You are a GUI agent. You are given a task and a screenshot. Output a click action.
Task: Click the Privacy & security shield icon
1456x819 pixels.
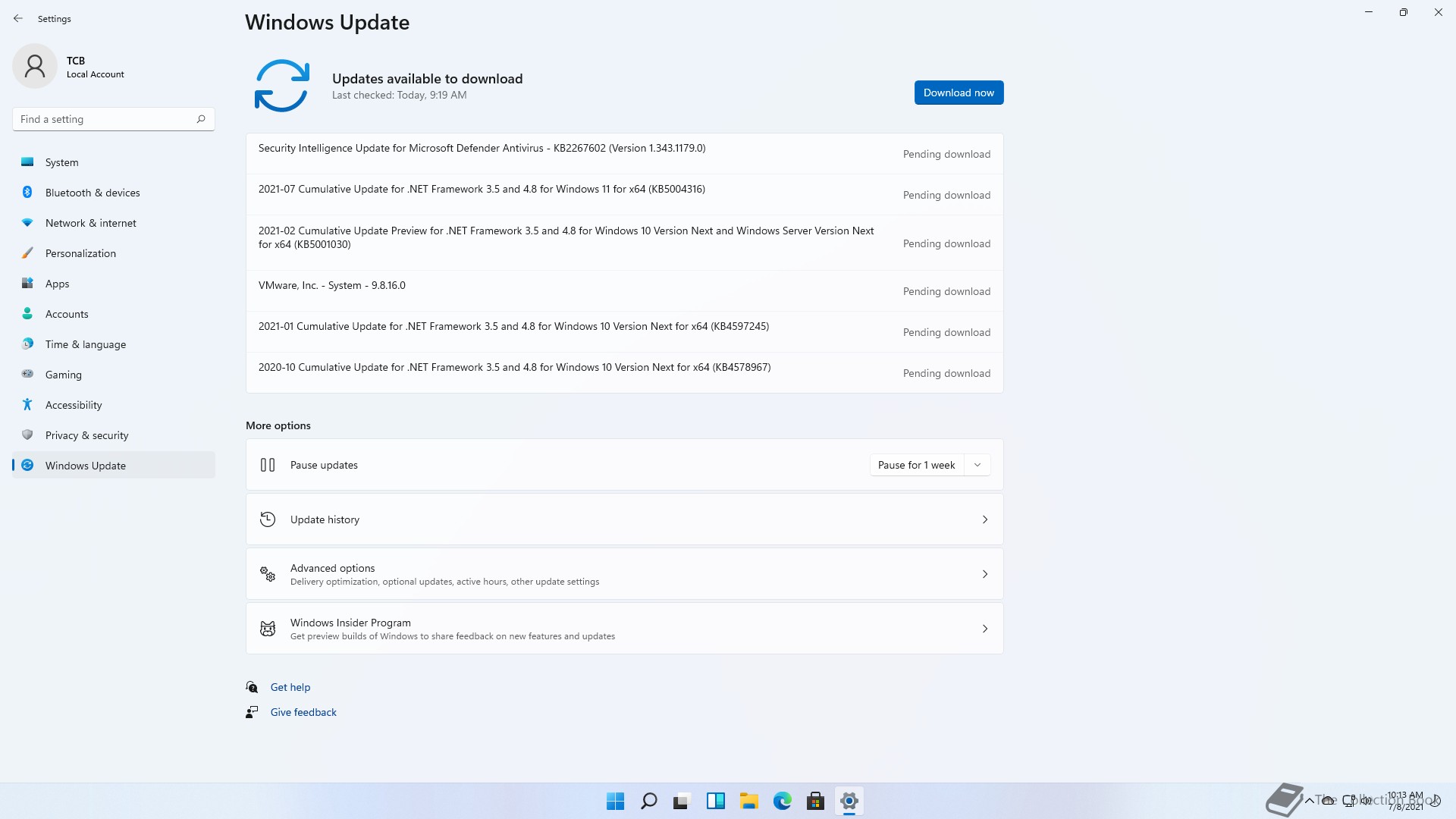[x=27, y=435]
